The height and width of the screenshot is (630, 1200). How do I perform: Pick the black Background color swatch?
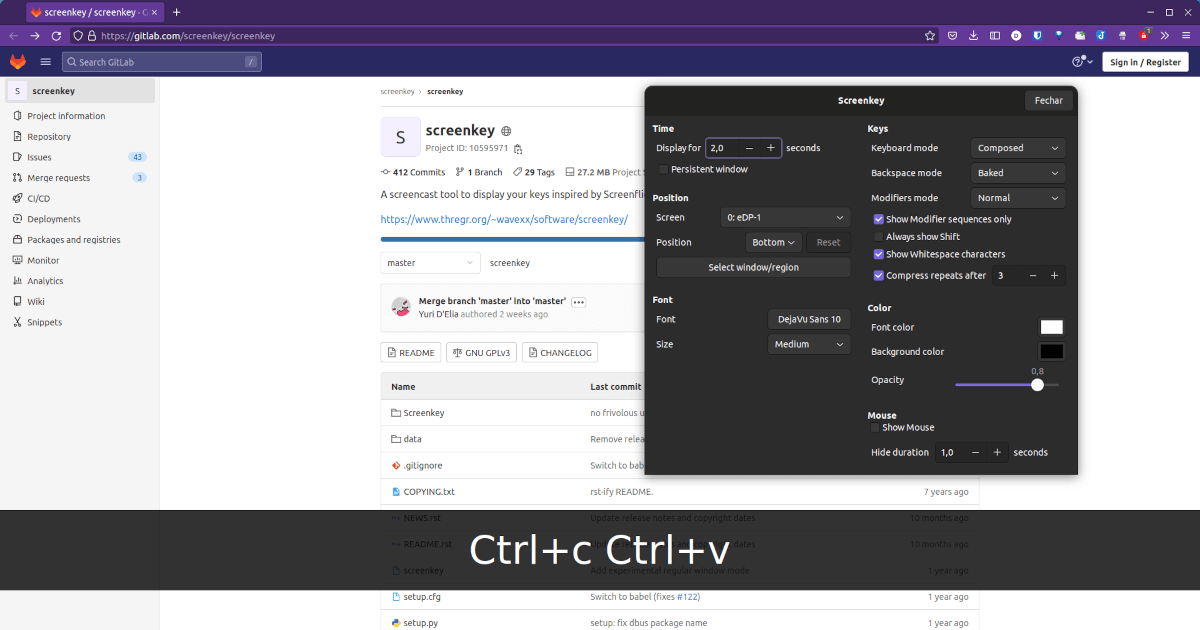pos(1052,352)
